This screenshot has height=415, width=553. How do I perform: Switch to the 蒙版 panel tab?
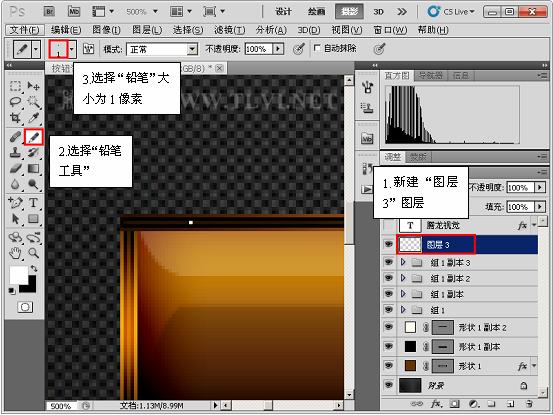418,157
